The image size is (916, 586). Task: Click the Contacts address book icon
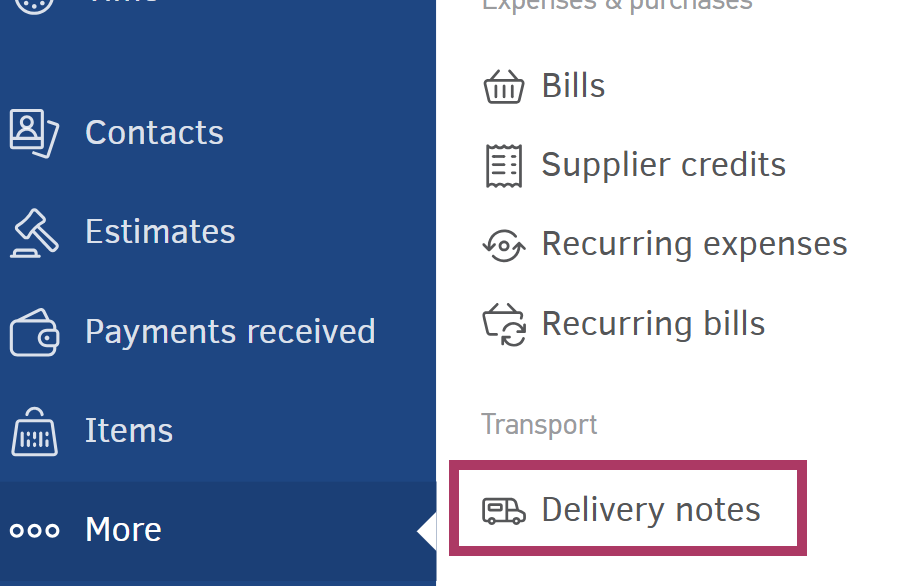pos(34,132)
